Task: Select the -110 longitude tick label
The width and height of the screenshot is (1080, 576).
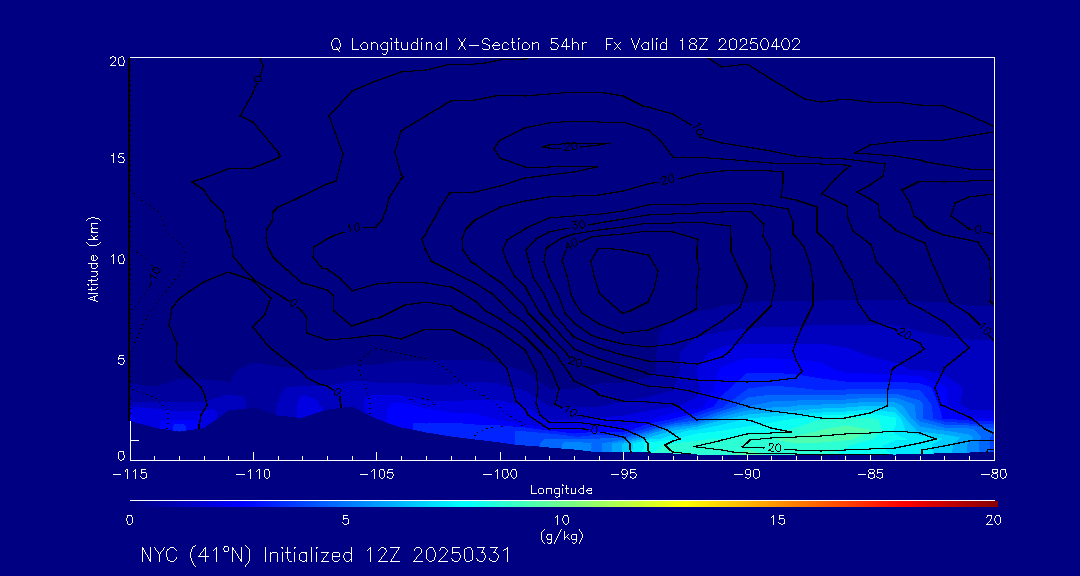Action: 253,475
